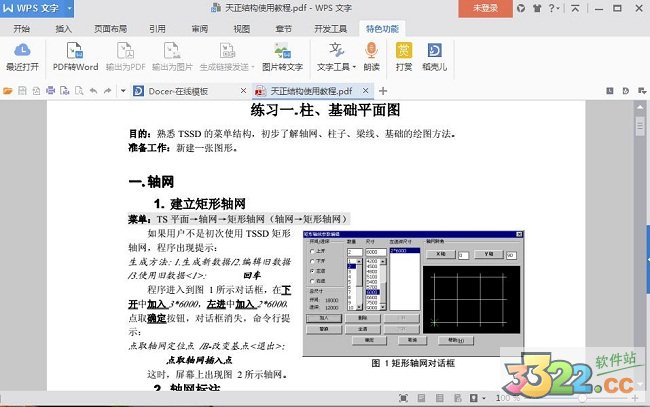
Task: Click the shirt icon in title bar
Action: click(537, 8)
